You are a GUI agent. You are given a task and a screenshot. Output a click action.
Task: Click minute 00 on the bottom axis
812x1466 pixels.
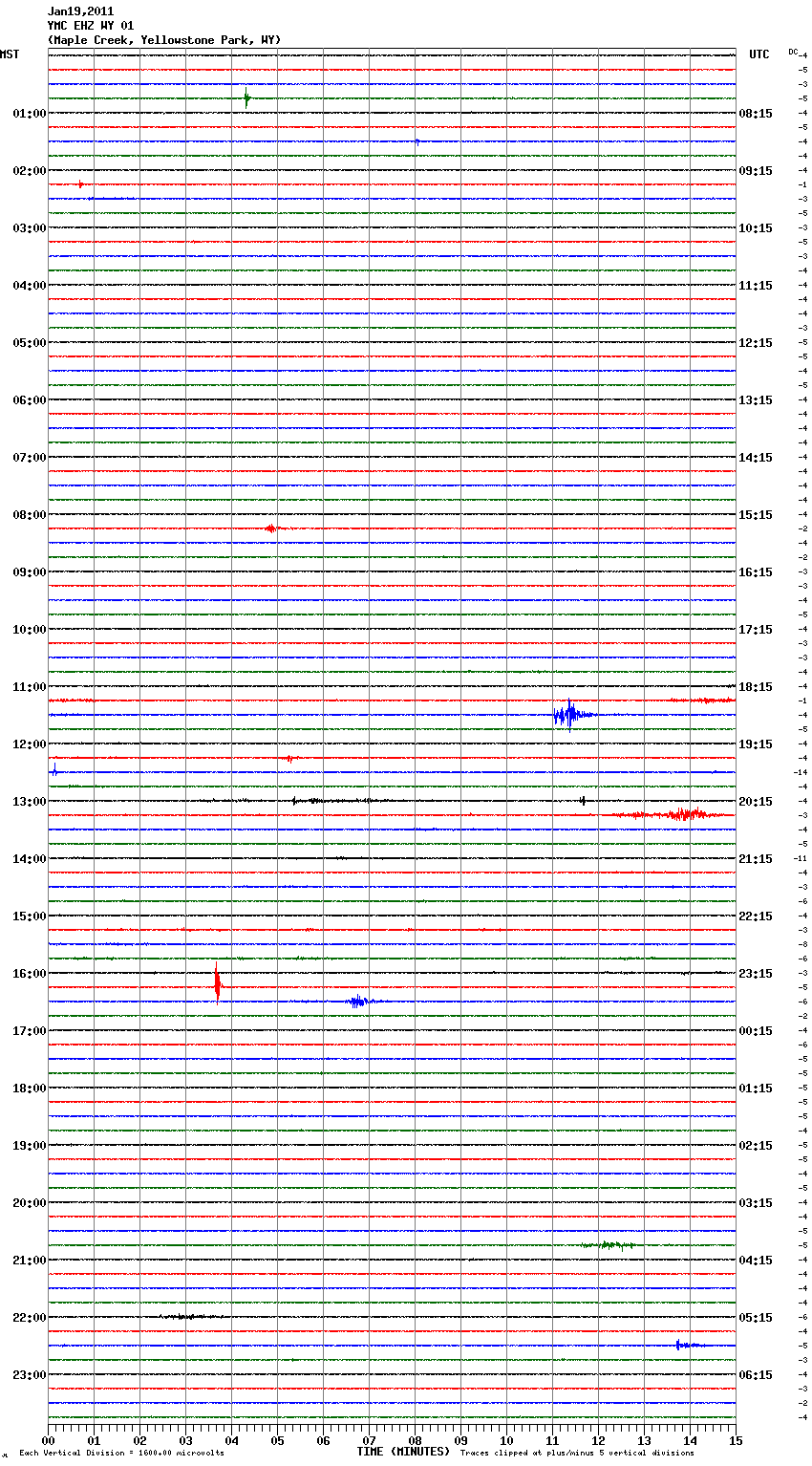48,1440
